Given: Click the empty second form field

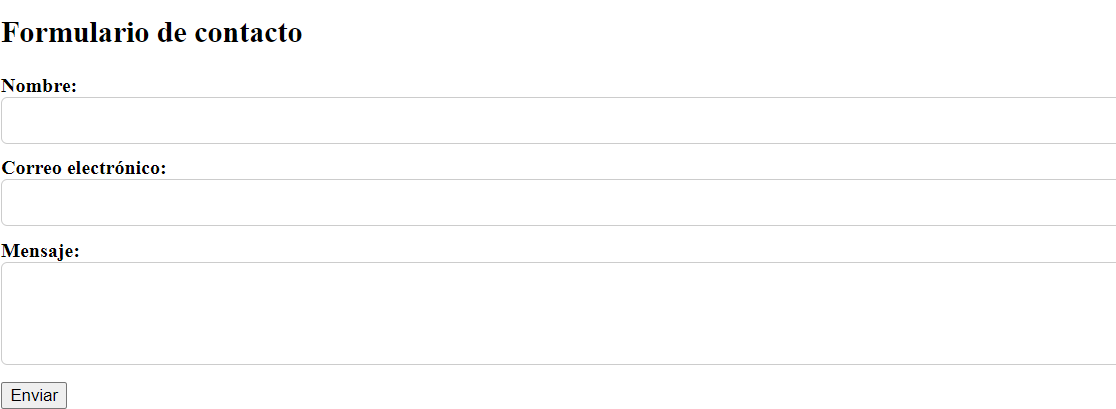Looking at the screenshot, I should coord(559,203).
